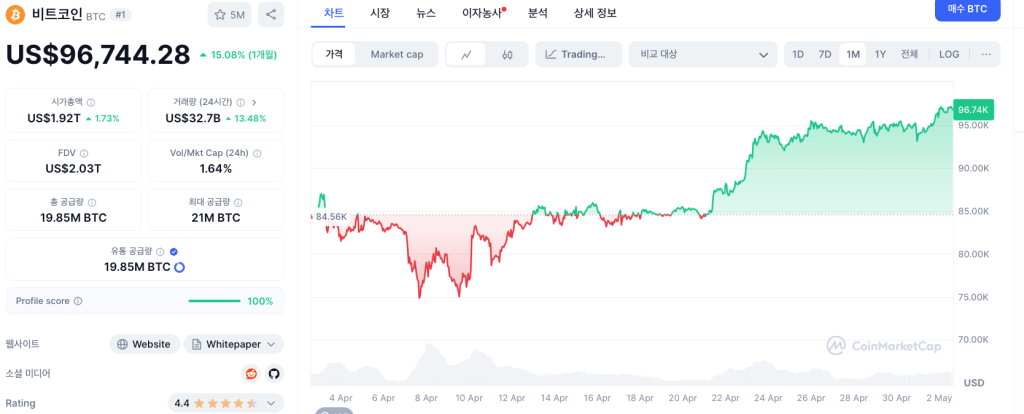Add Bitcoin to watchlist with star button
Image resolution: width=1024 pixels, height=414 pixels.
tap(230, 15)
